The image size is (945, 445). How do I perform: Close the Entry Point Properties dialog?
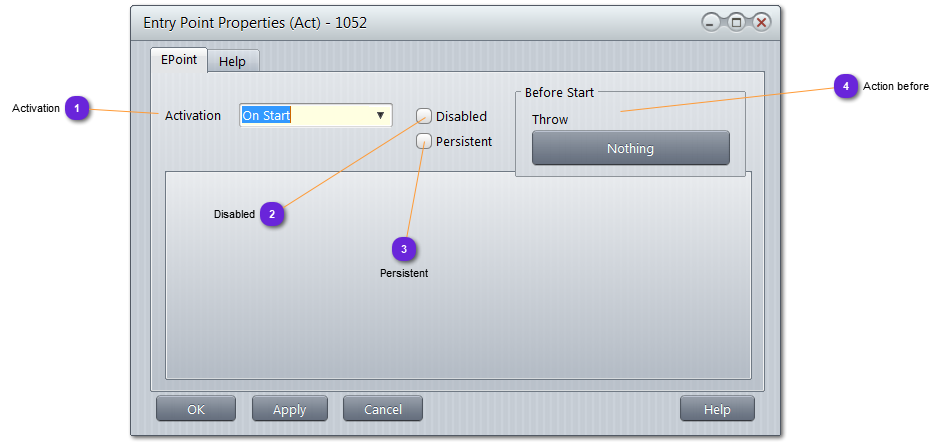tap(762, 22)
